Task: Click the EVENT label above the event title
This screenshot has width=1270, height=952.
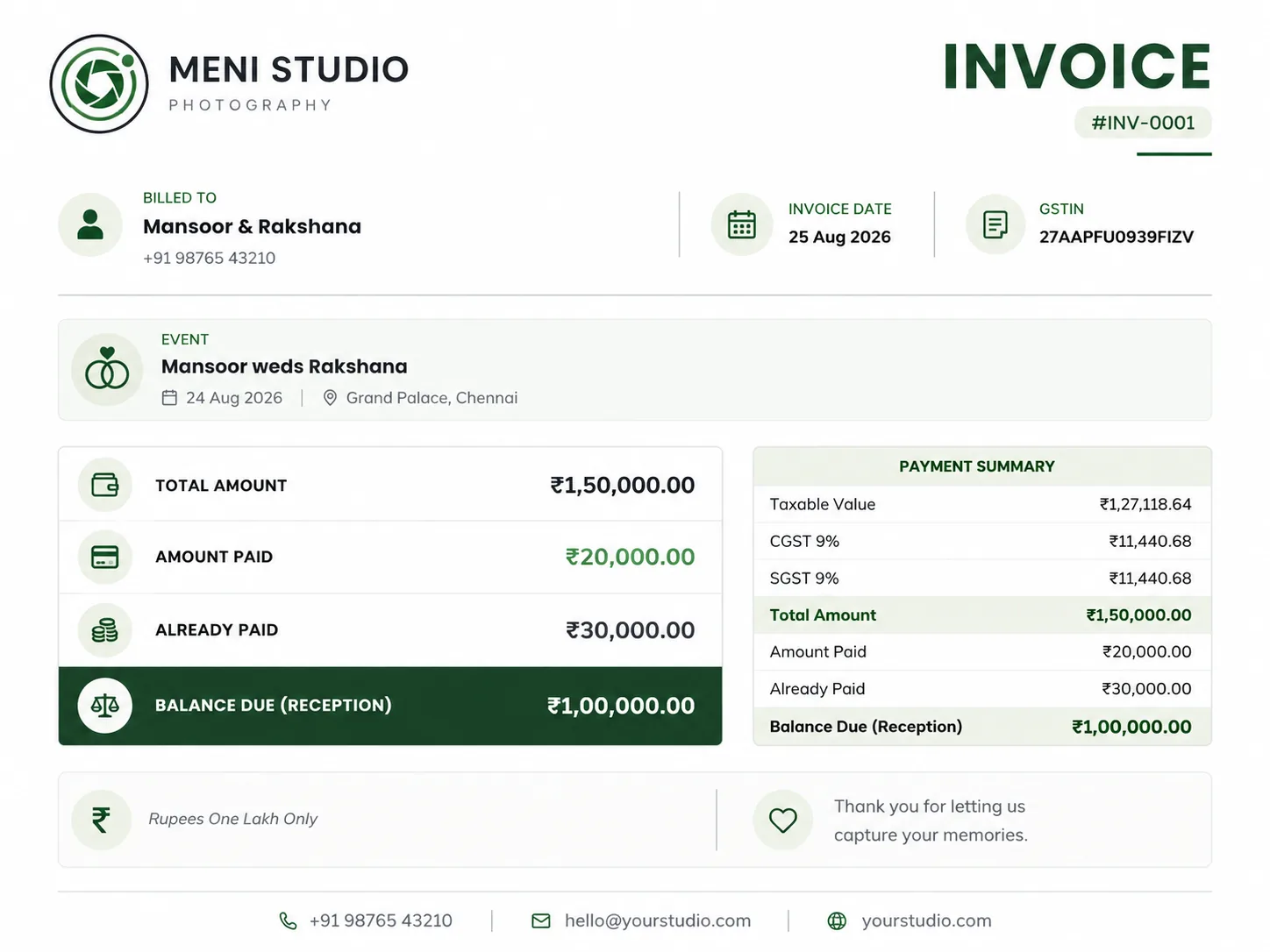Action: pyautogui.click(x=185, y=339)
